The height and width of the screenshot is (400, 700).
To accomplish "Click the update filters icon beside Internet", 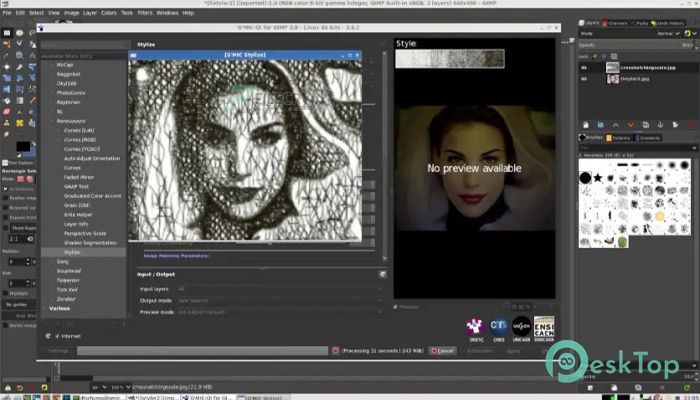I will [48, 336].
